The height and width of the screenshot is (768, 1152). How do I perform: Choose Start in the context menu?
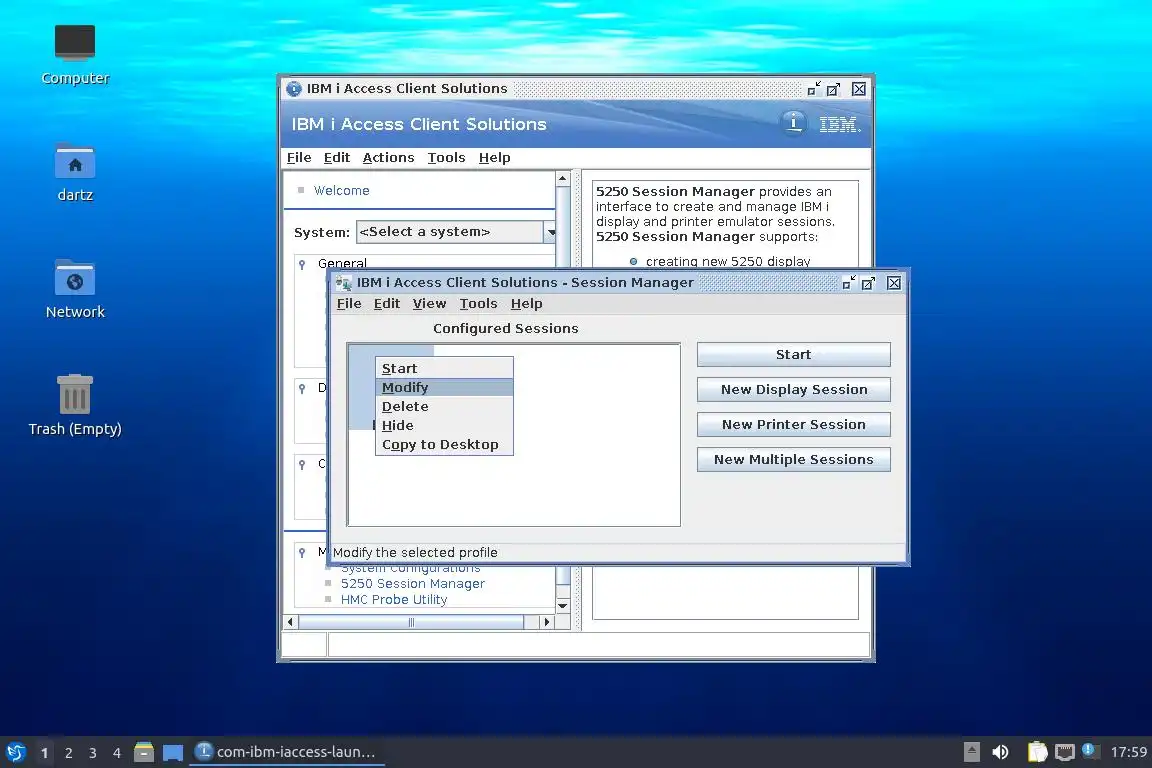pyautogui.click(x=444, y=368)
